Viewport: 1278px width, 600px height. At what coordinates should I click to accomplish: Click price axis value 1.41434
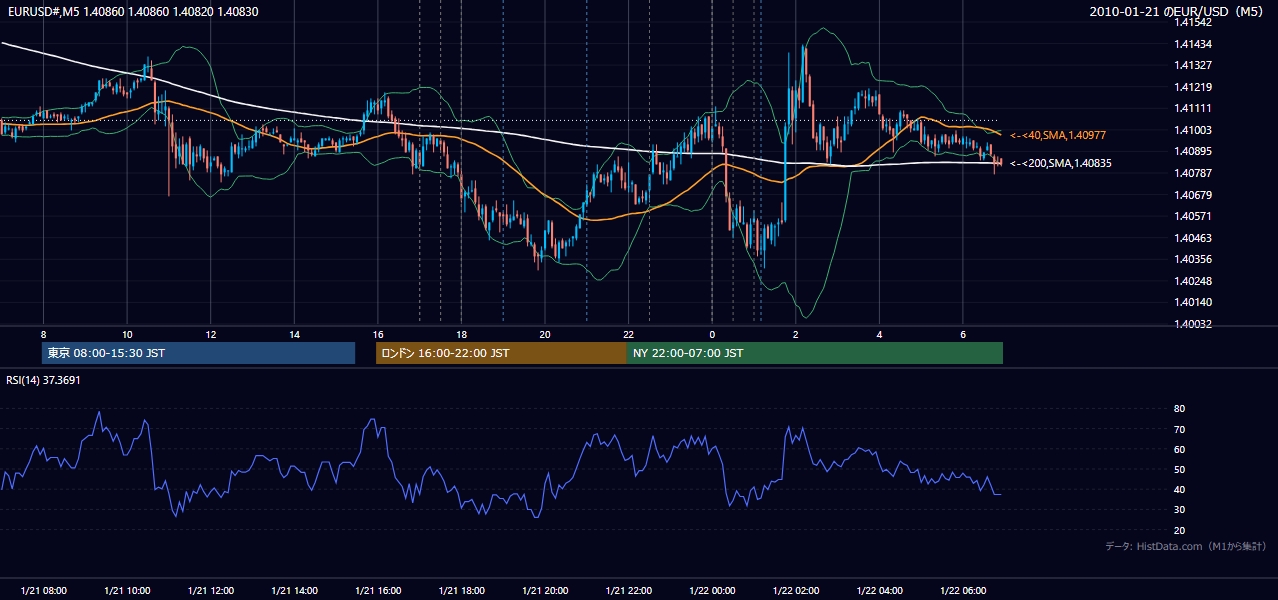click(1194, 44)
